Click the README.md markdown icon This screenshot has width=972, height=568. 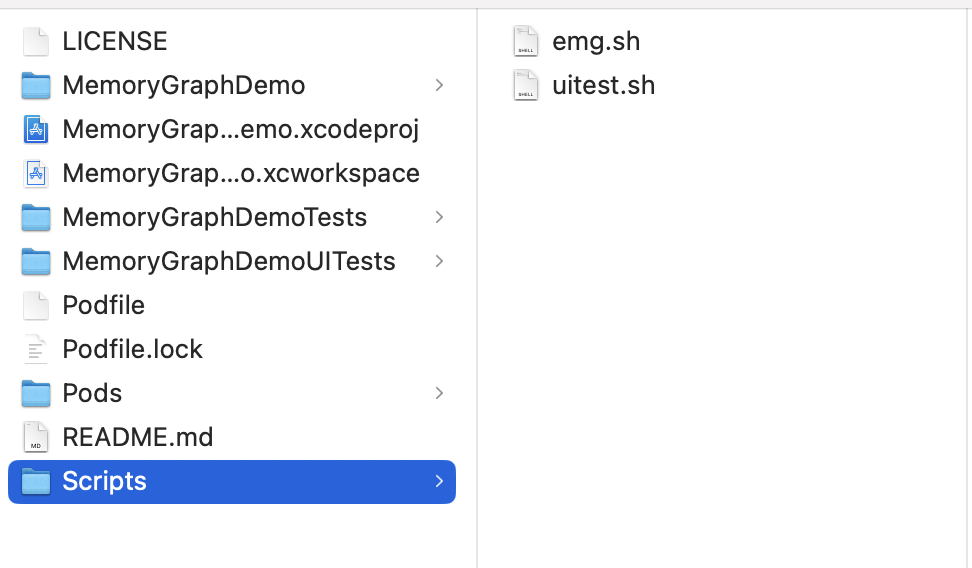[36, 437]
